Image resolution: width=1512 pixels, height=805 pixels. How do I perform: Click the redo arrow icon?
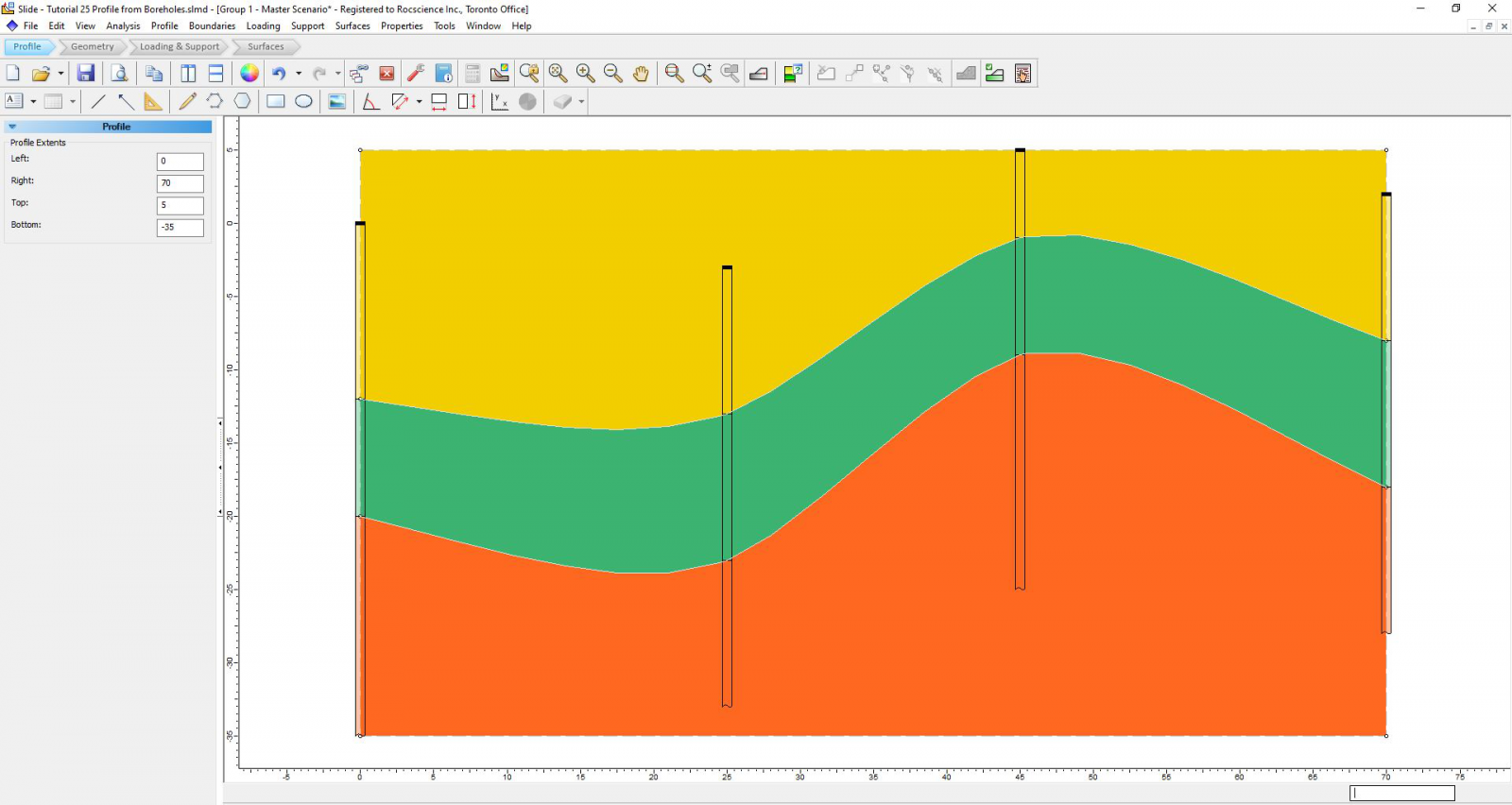click(x=319, y=74)
